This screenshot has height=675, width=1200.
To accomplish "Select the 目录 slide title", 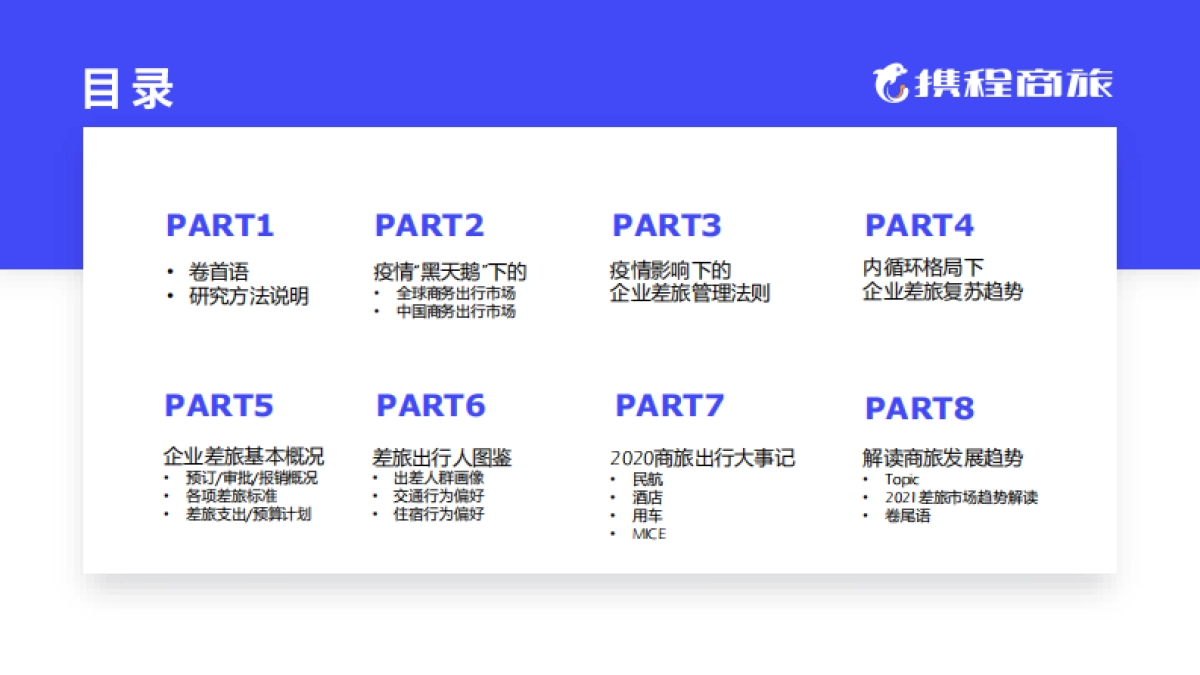I will [128, 88].
